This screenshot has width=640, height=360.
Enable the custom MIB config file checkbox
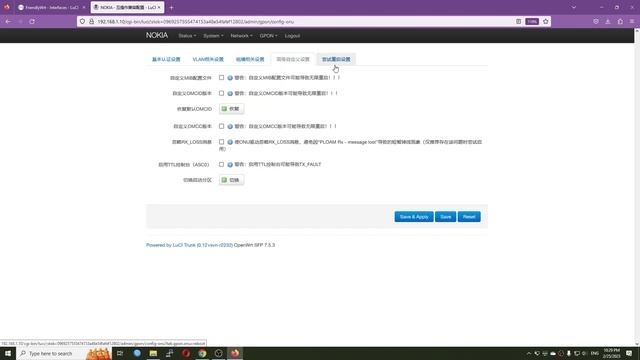click(221, 78)
